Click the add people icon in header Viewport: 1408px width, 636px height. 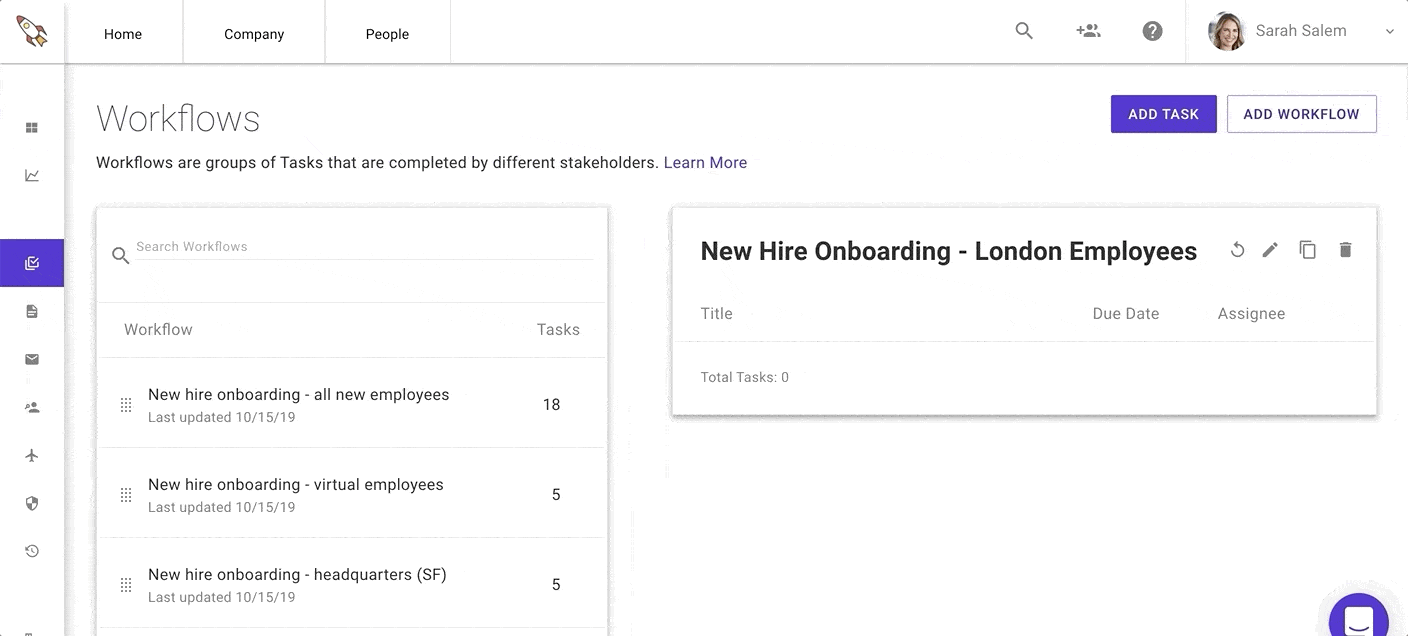coord(1088,31)
